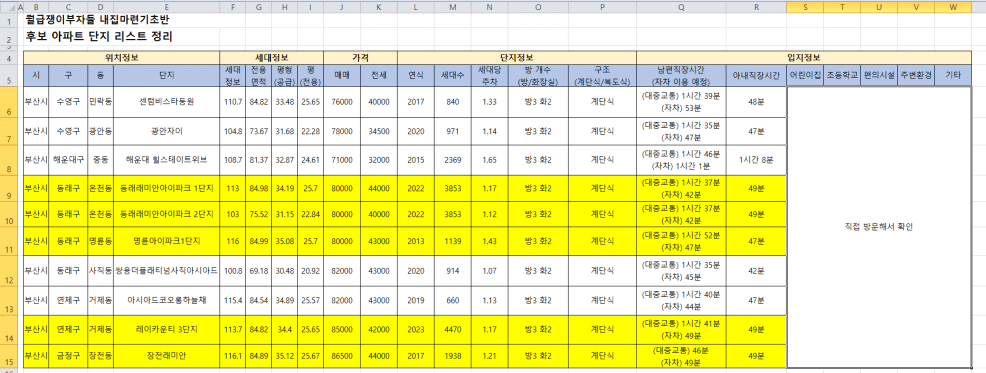The image size is (986, 373).
Task: Click title cell '월급쟁이부자들 내집마련기초반'
Action: click(97, 20)
